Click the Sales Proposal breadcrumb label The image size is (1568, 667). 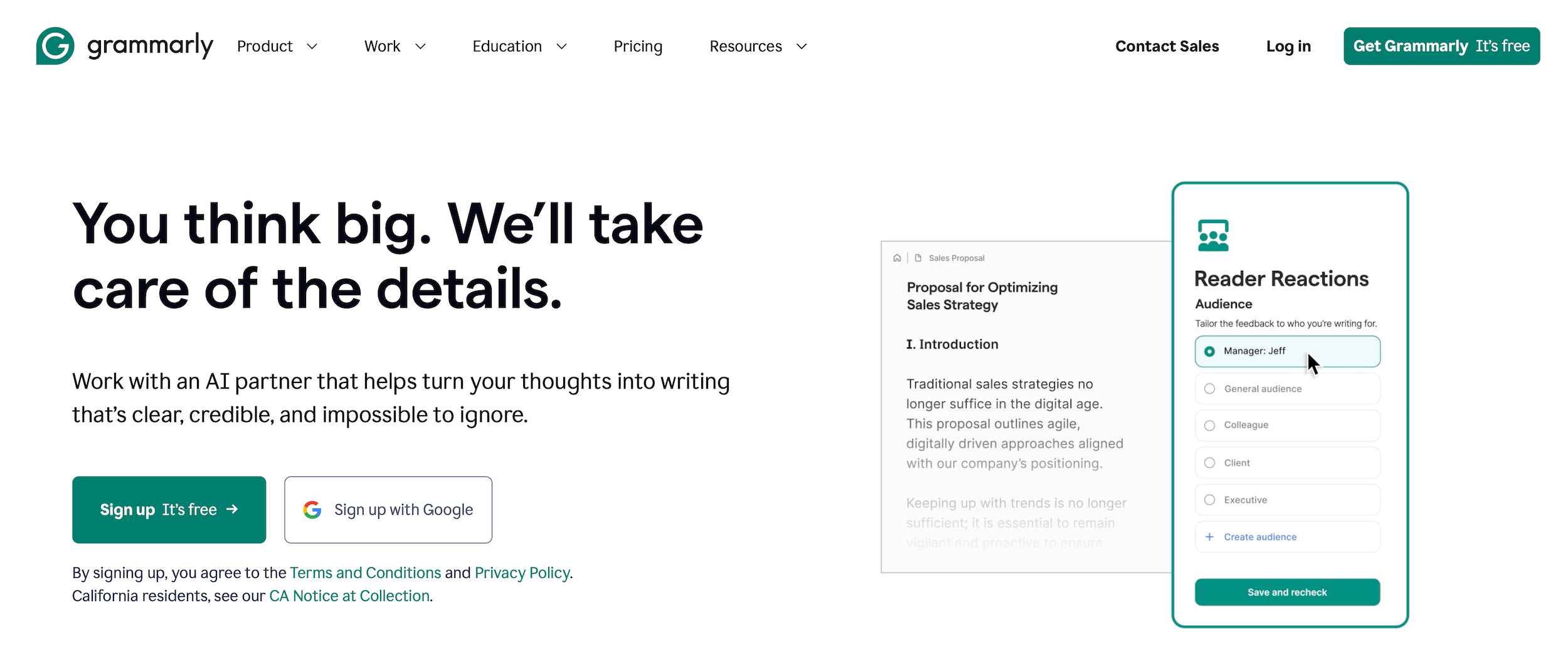click(x=956, y=258)
